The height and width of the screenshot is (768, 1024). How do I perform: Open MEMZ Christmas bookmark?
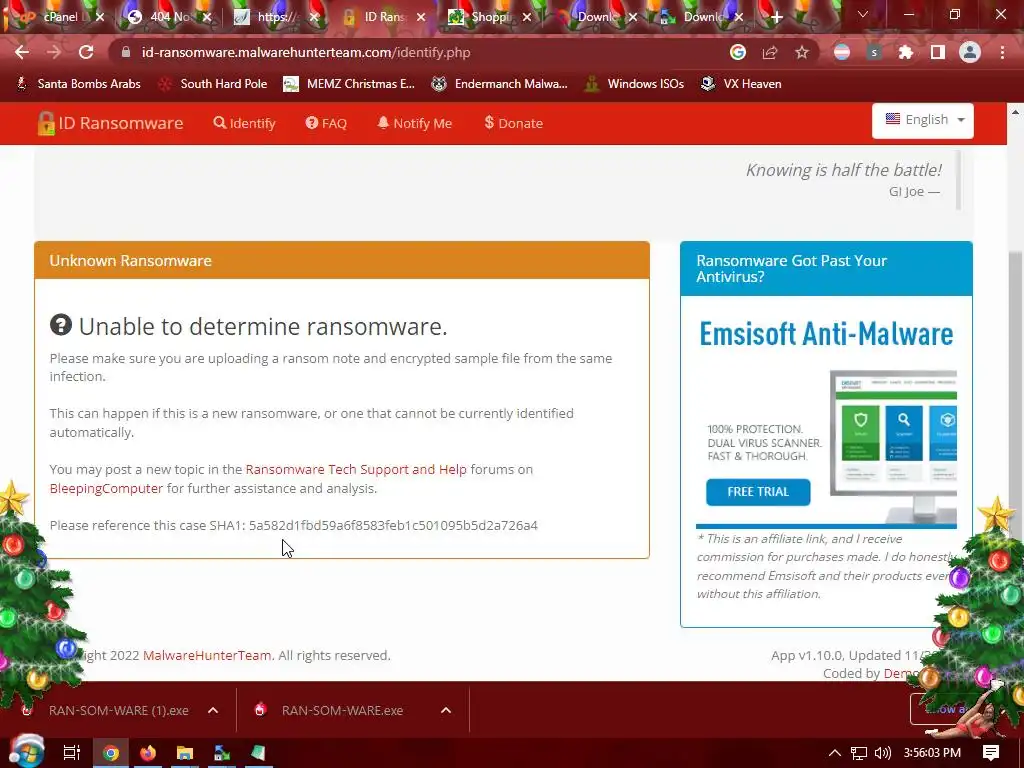[x=349, y=84]
